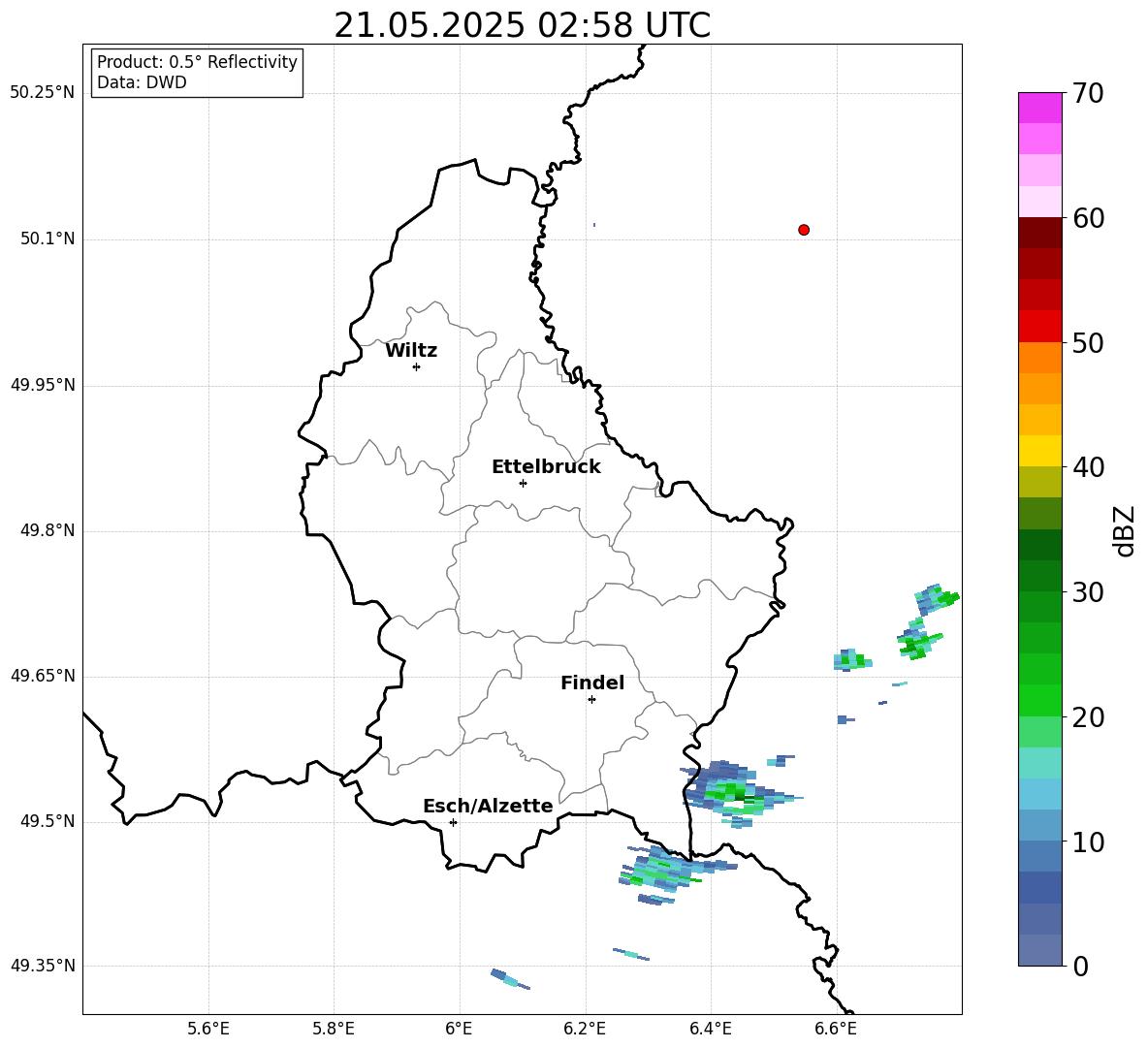Click the 20 tick label on colorbar
This screenshot has height=1048, width=1148.
click(x=1088, y=717)
